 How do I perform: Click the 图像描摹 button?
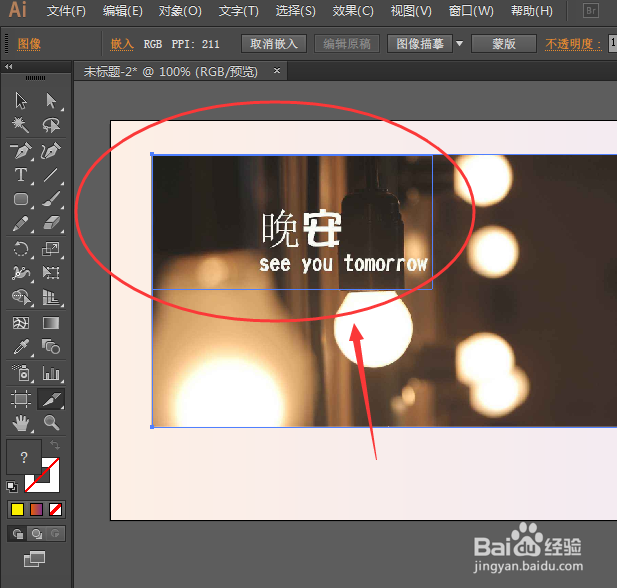pyautogui.click(x=420, y=43)
